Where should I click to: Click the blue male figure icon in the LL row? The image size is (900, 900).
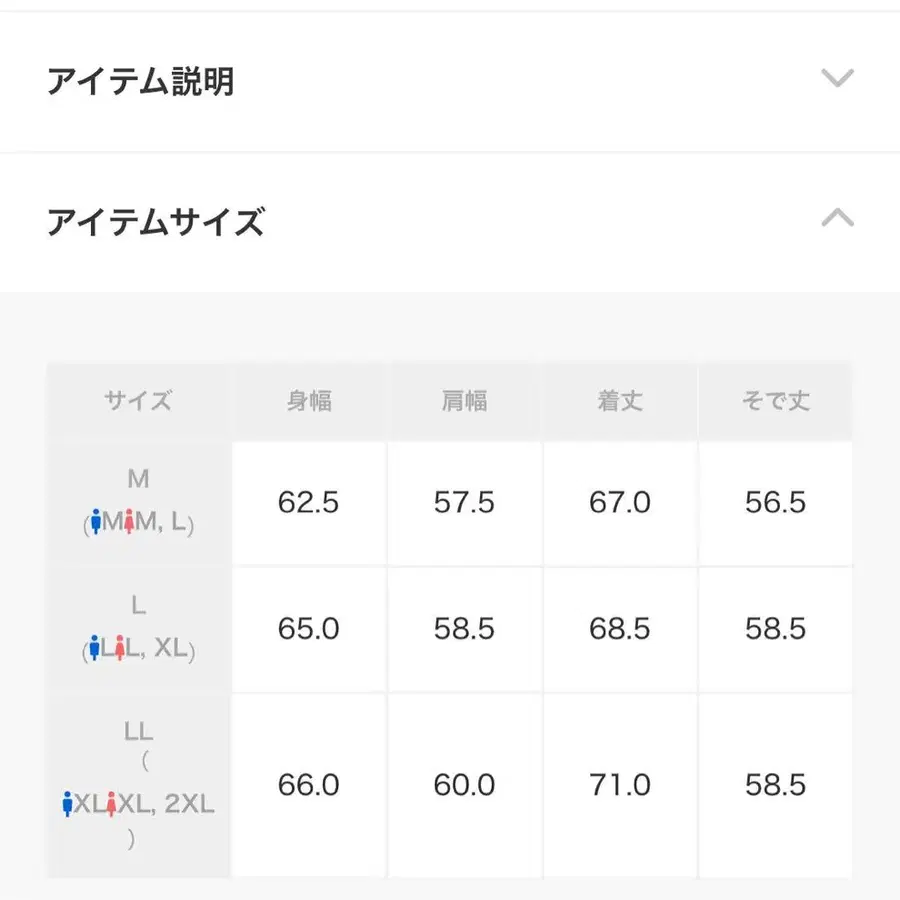click(x=70, y=802)
